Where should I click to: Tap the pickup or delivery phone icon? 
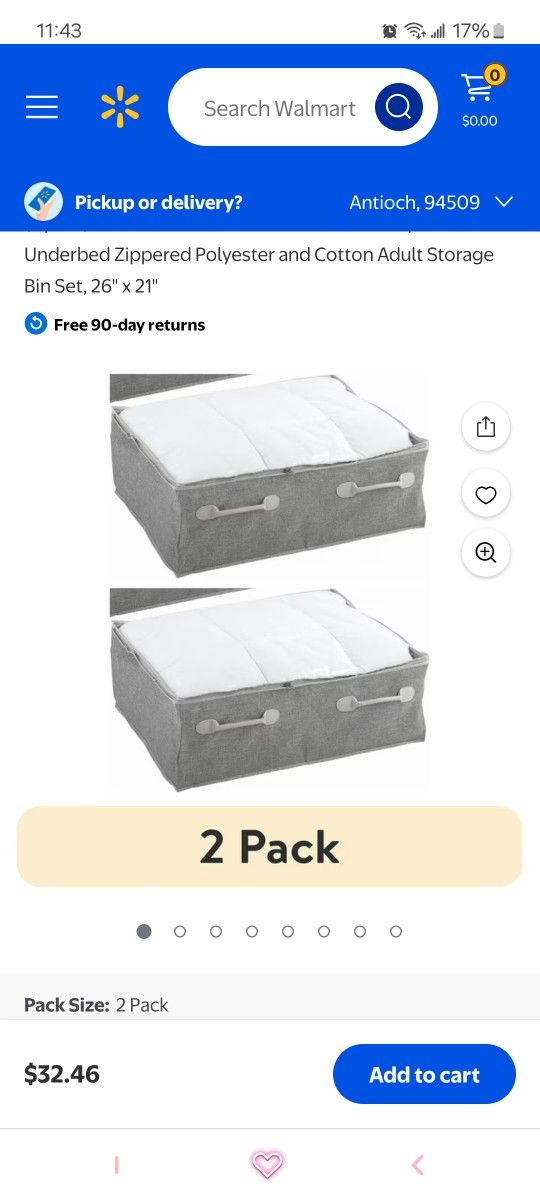pyautogui.click(x=43, y=202)
